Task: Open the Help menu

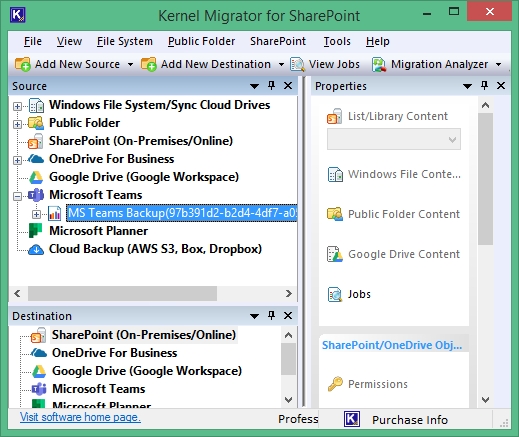Action: pos(378,41)
